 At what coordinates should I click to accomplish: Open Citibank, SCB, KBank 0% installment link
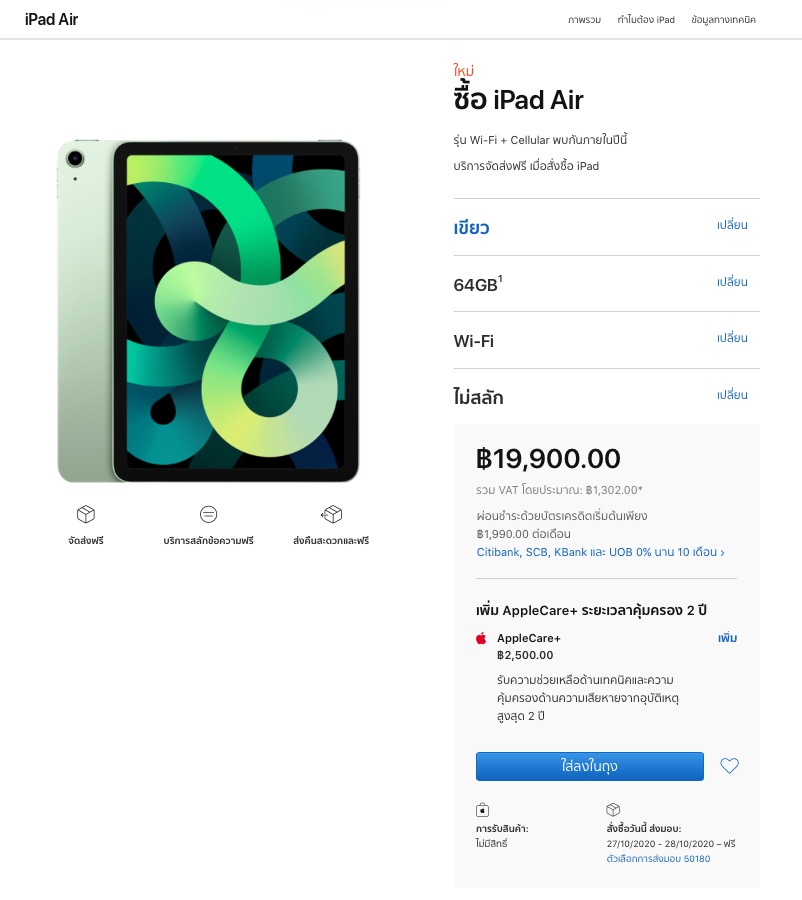(x=600, y=552)
